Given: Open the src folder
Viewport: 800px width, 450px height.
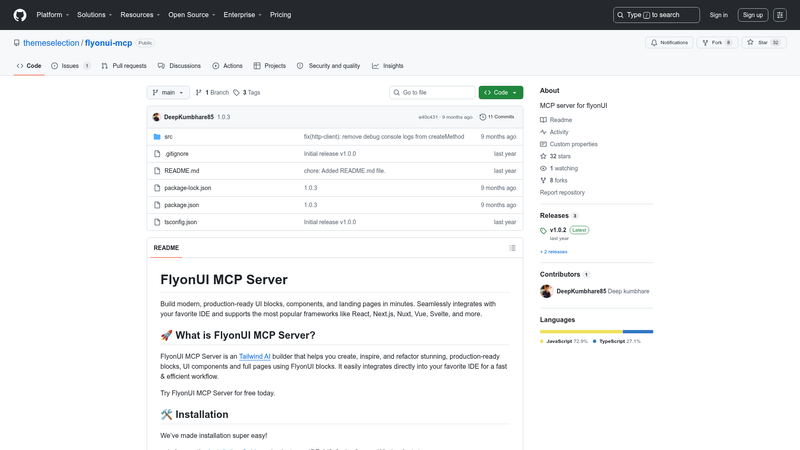Looking at the screenshot, I should click(x=168, y=137).
